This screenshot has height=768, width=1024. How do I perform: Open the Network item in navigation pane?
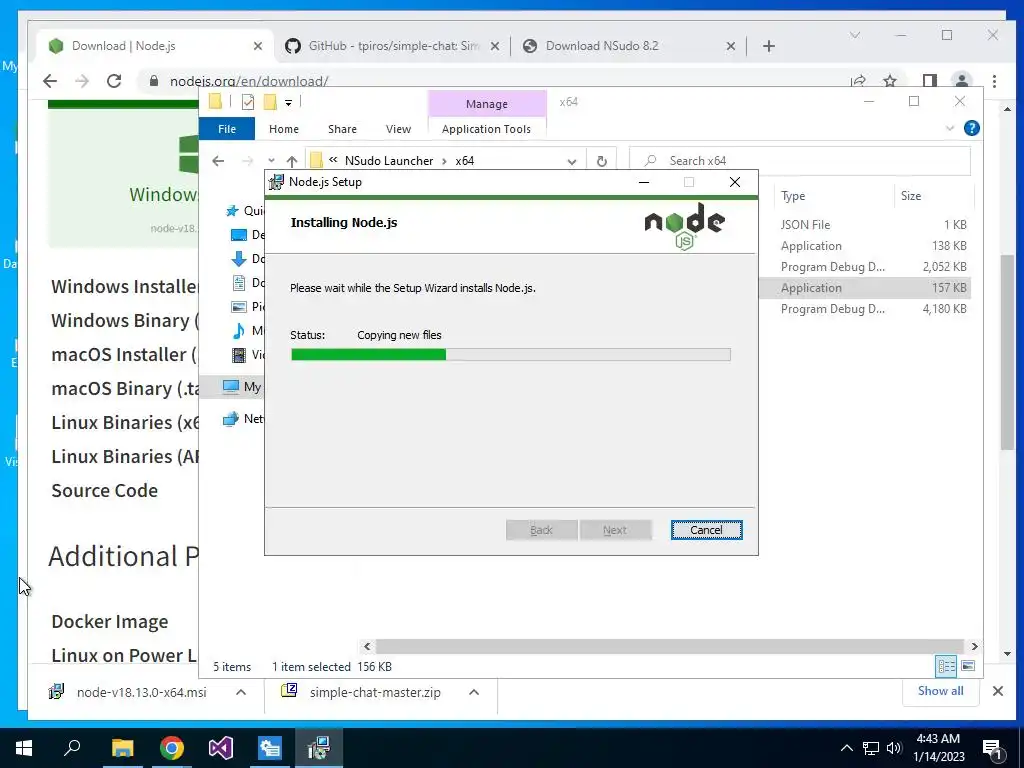coord(244,419)
